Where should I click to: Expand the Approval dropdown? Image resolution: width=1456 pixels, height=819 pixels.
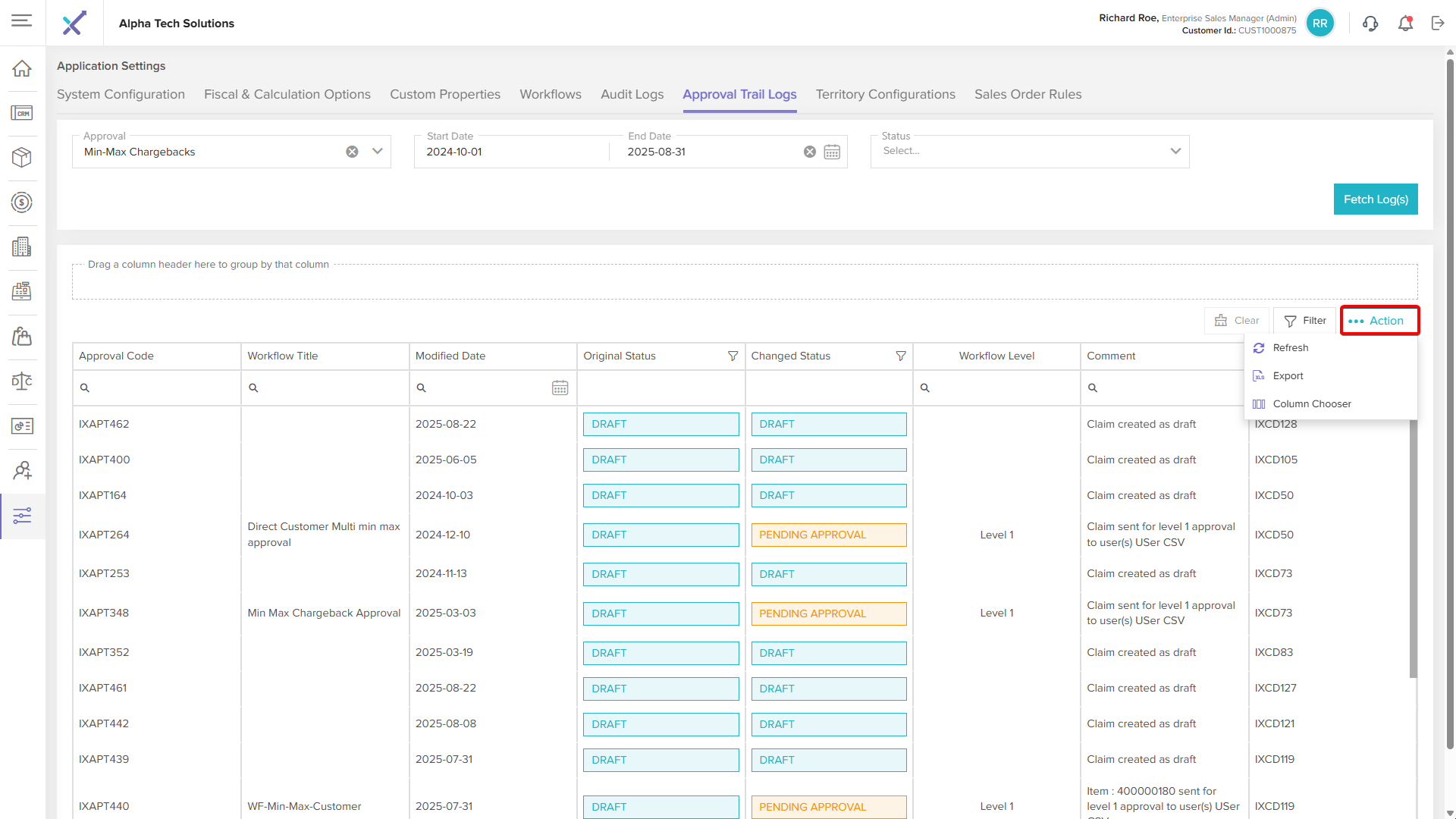378,152
